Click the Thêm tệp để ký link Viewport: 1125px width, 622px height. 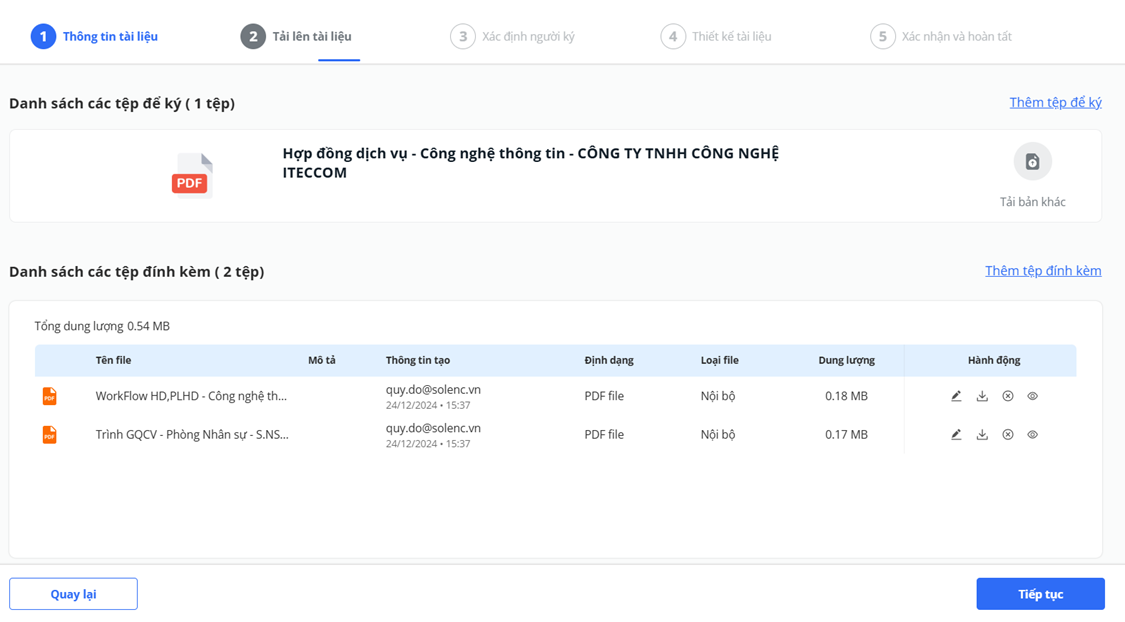point(1055,103)
